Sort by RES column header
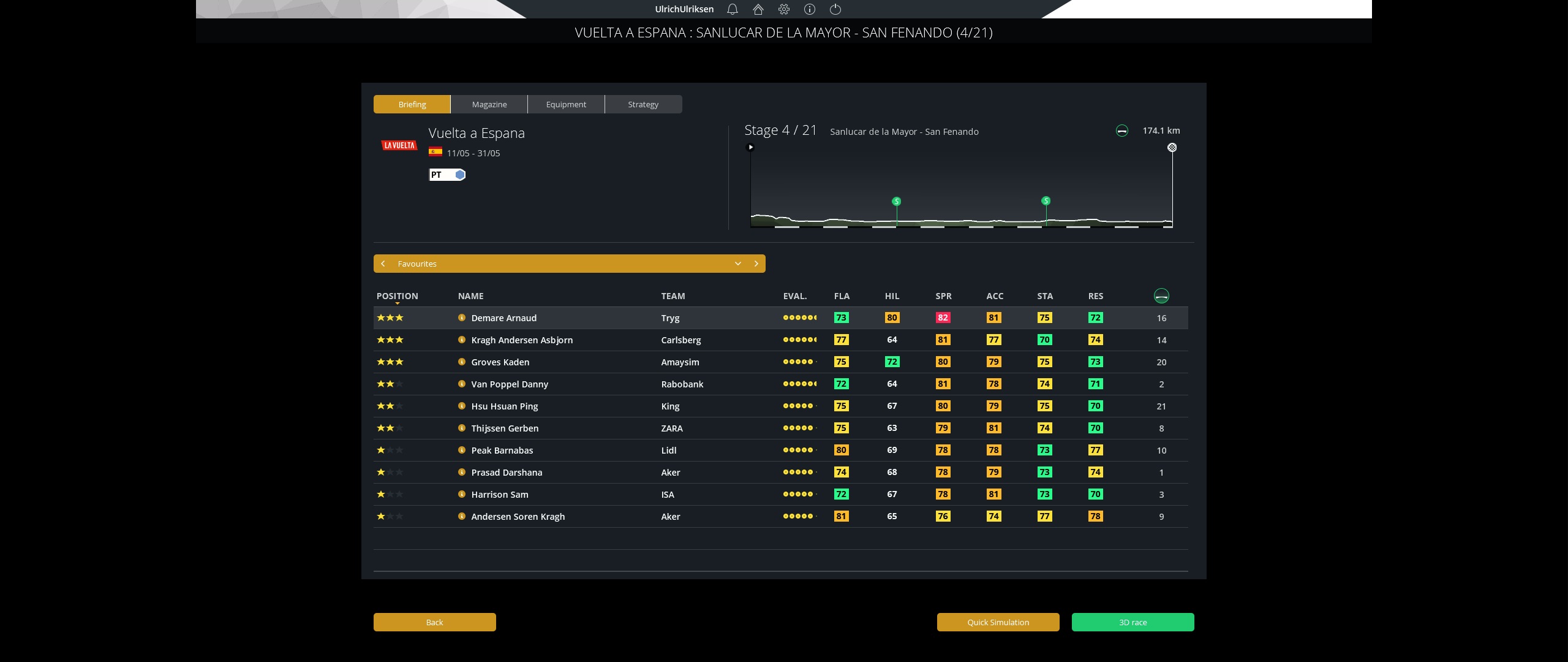 pyautogui.click(x=1096, y=296)
